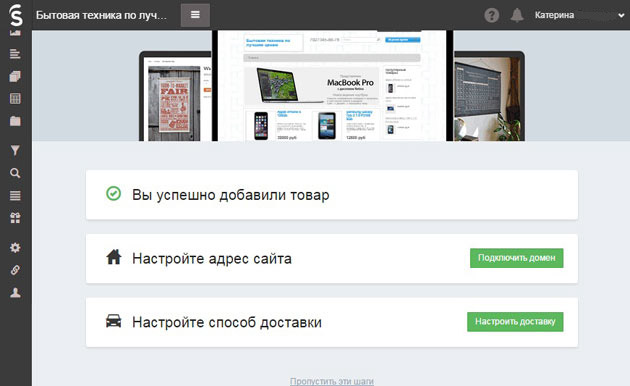Open the gear settings sidebar icon
The width and height of the screenshot is (630, 386).
[15, 247]
